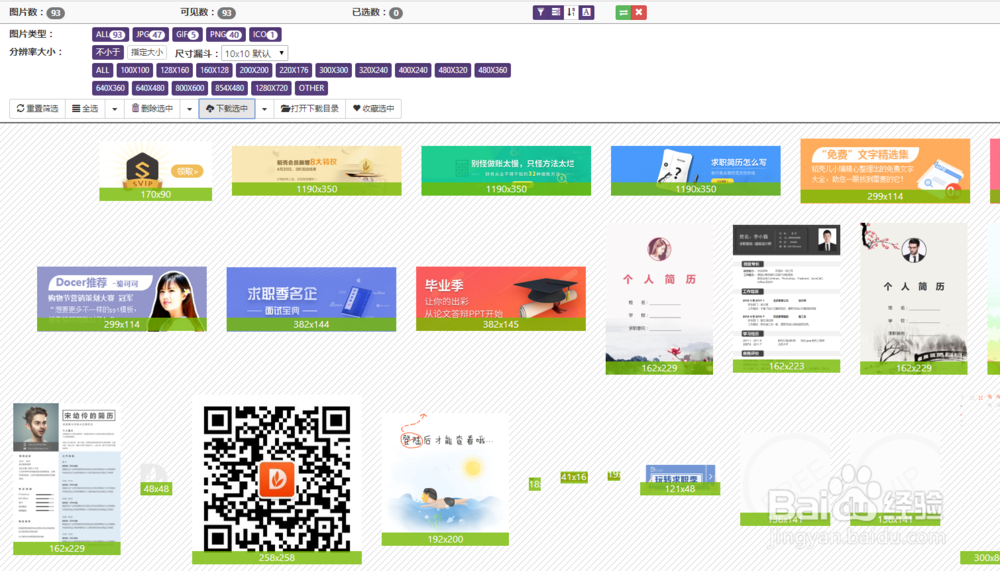Click 收藏选中 favorite selected button
Screen dimensions: 1000x571
coord(373,108)
